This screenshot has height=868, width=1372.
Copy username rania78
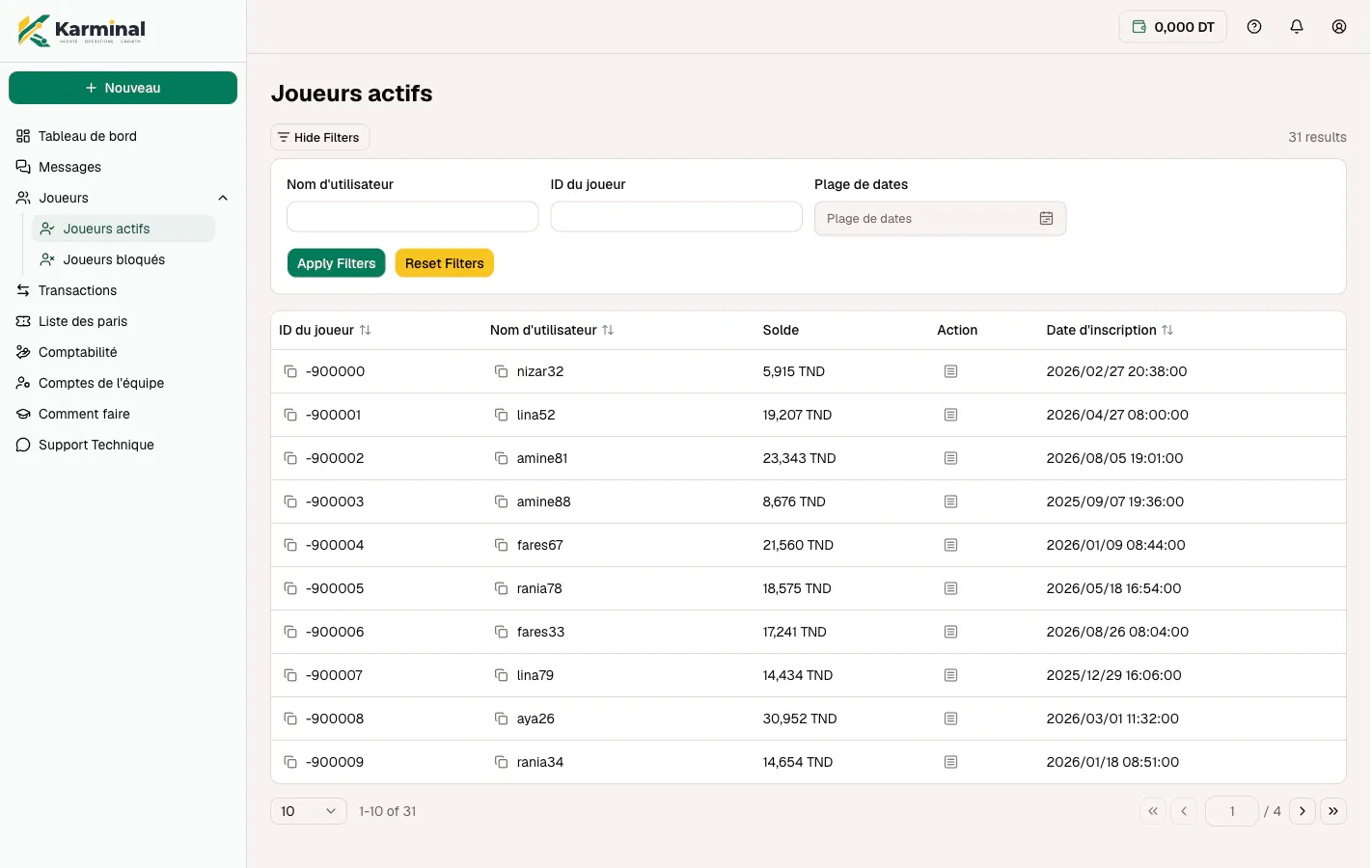501,588
